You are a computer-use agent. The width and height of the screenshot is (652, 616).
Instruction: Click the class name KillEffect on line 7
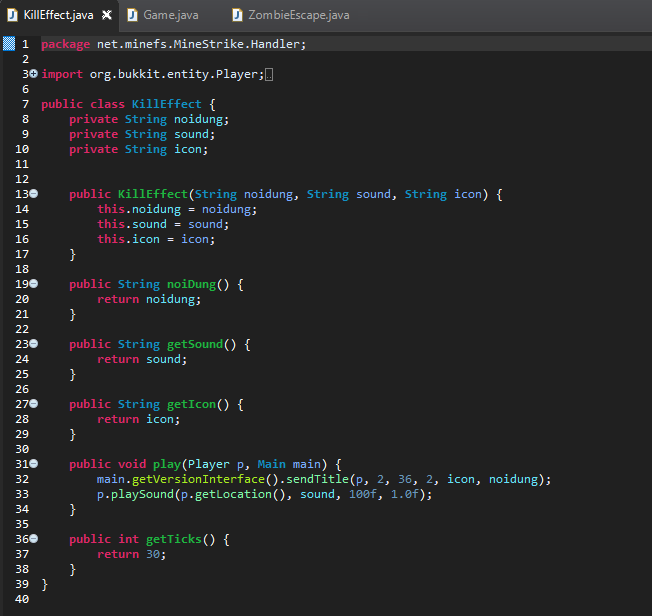click(166, 104)
